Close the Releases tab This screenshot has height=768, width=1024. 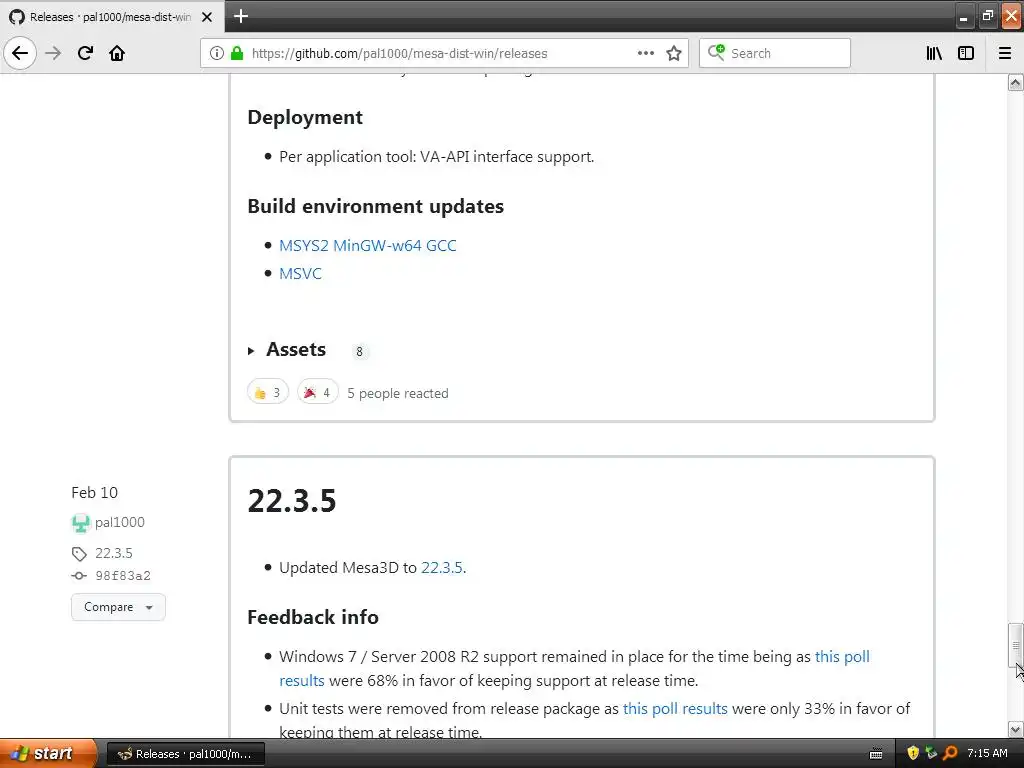point(207,17)
